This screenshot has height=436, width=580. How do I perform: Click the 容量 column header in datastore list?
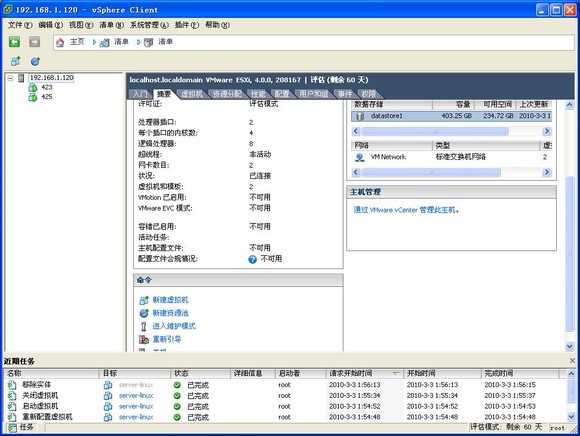click(x=453, y=105)
